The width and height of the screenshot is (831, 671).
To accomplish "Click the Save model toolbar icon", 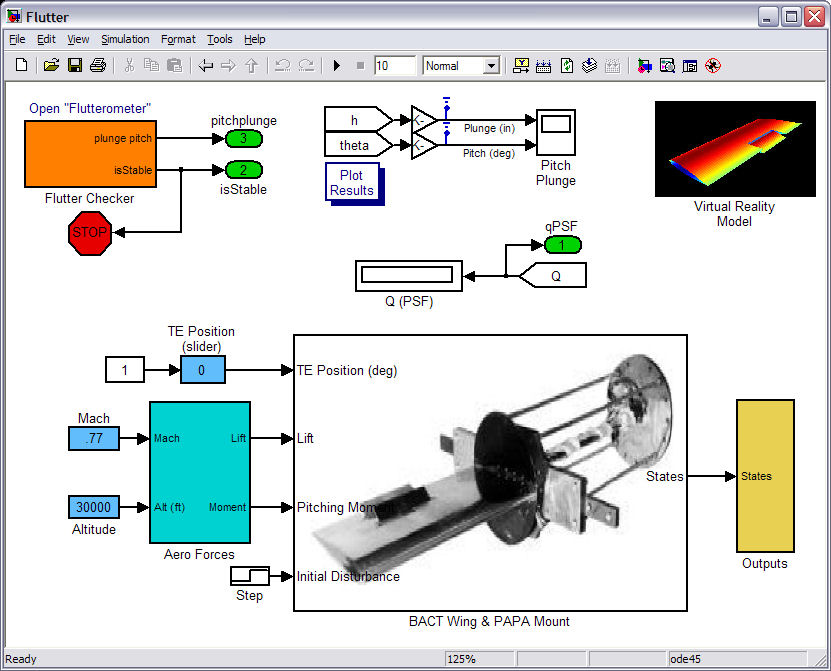I will 75,66.
